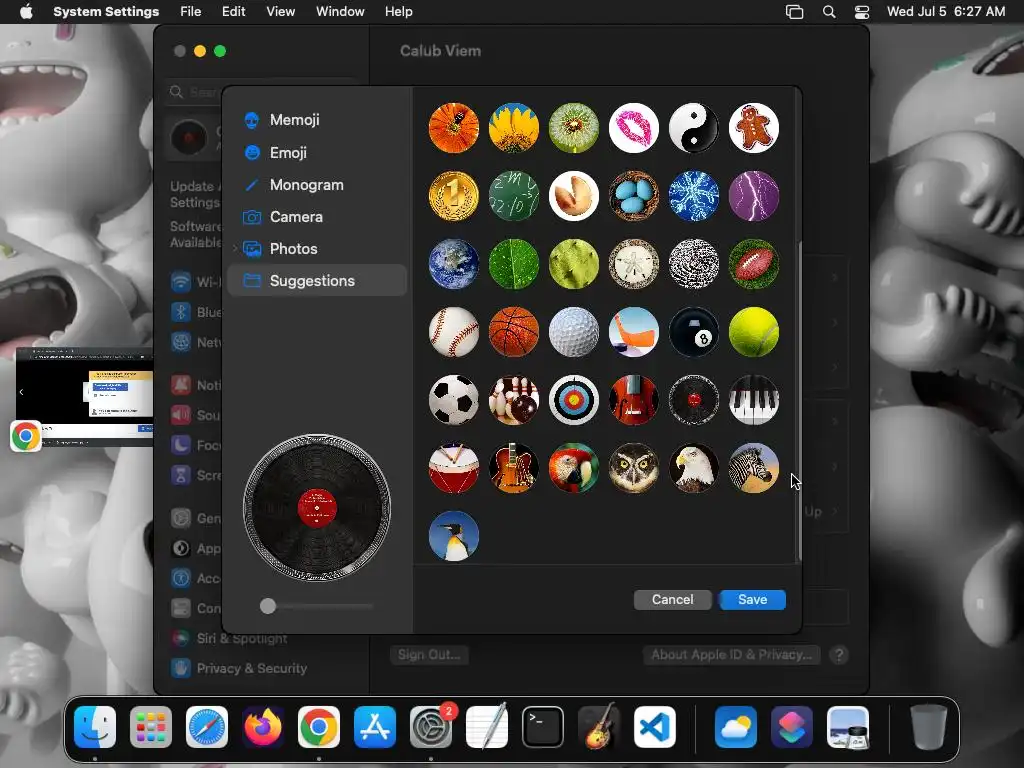Choose the fortune cookie picture
1024x768 pixels.
pos(573,196)
